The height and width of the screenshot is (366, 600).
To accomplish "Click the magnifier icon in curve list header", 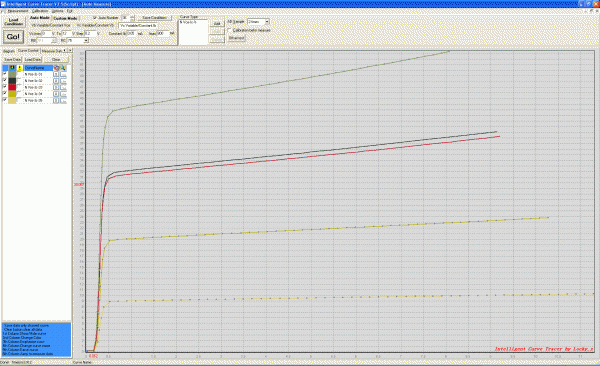I will (63, 68).
